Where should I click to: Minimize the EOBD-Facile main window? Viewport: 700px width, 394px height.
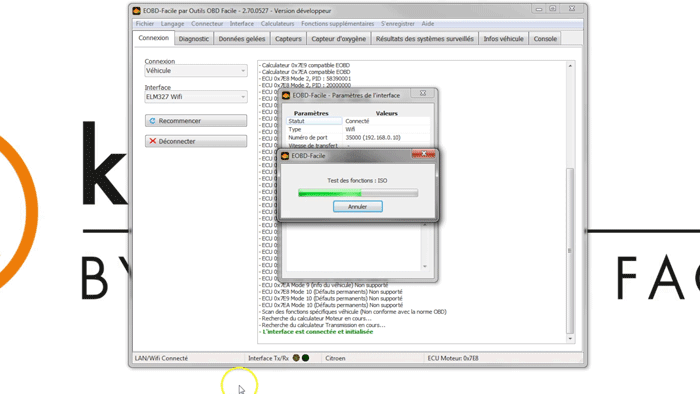tap(538, 9)
